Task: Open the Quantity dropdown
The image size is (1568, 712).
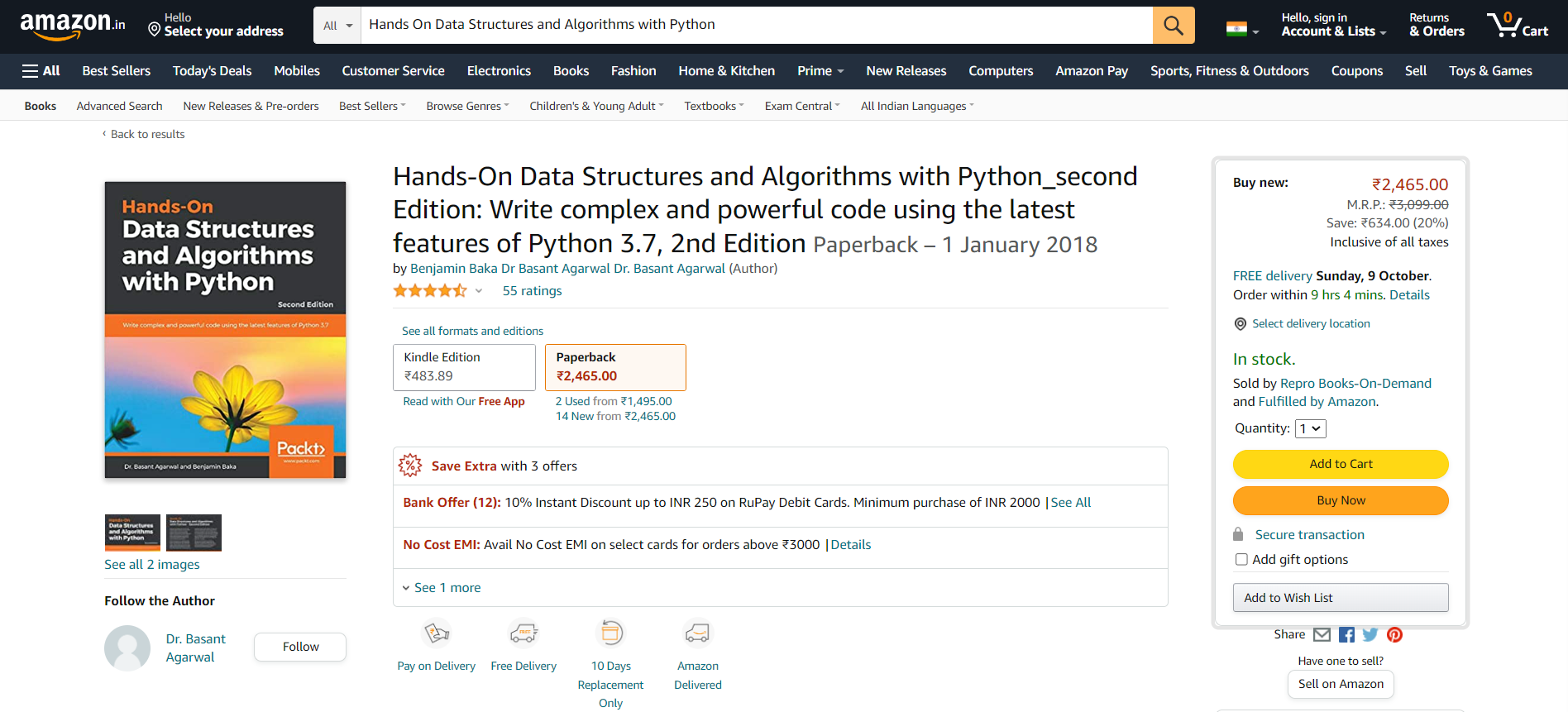Action: [x=1310, y=428]
